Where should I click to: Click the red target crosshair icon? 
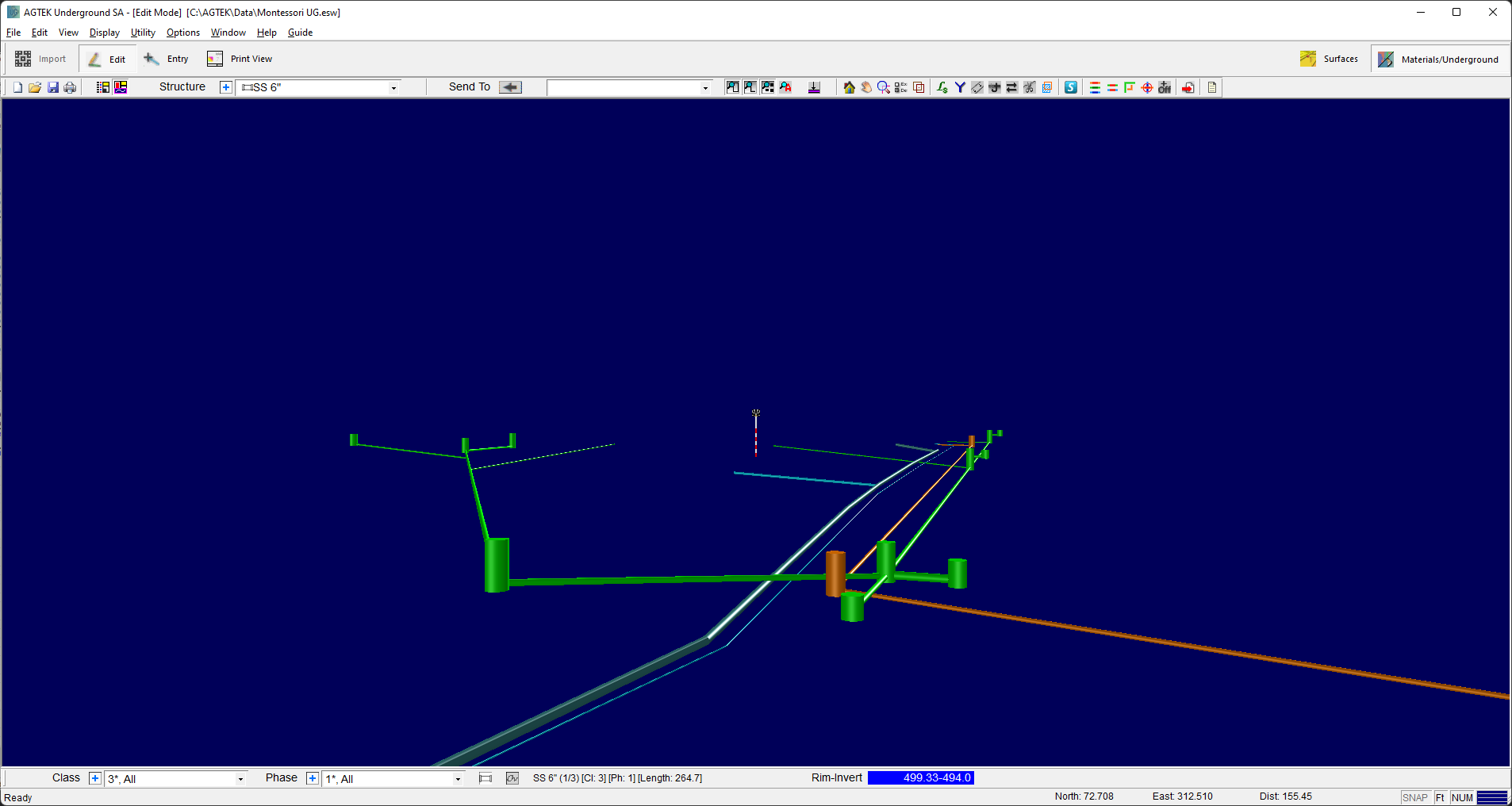[1147, 87]
